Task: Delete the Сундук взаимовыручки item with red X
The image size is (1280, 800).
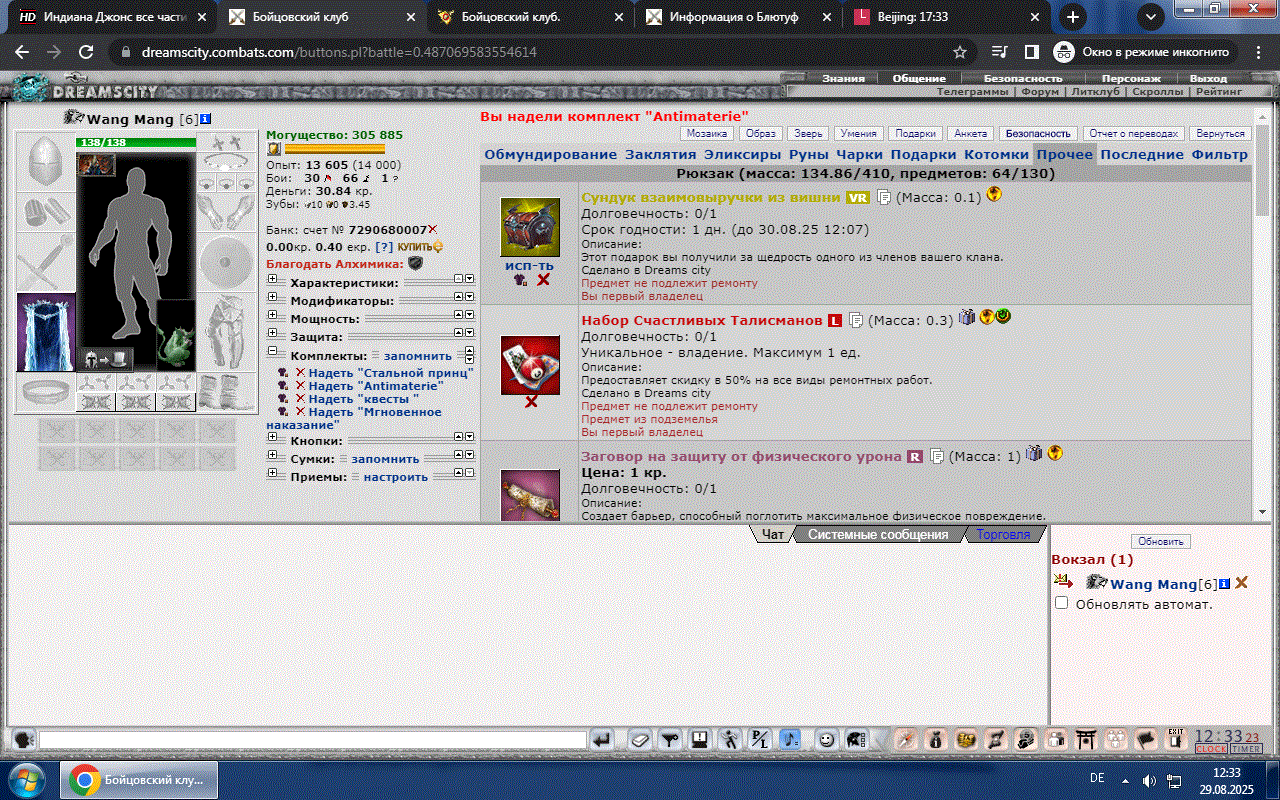Action: (x=543, y=280)
